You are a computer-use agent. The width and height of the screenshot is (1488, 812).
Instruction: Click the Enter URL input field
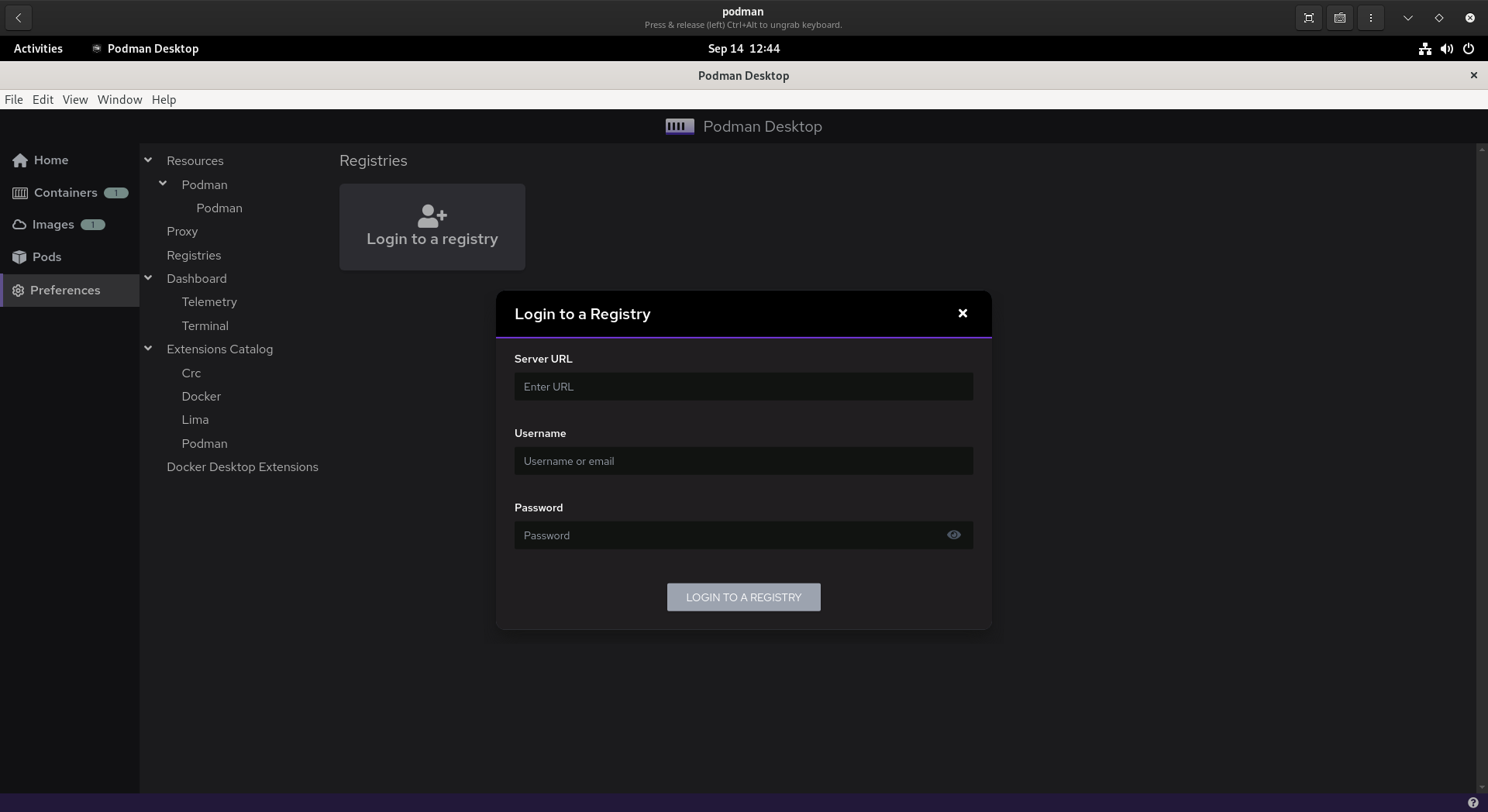[x=743, y=386]
